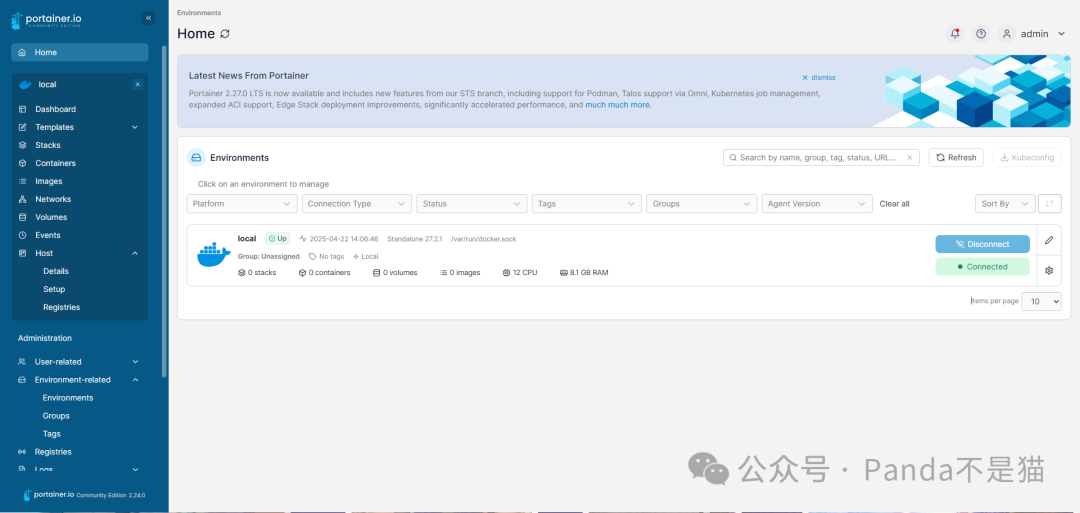
Task: Open the Status filter dropdown
Action: click(472, 204)
